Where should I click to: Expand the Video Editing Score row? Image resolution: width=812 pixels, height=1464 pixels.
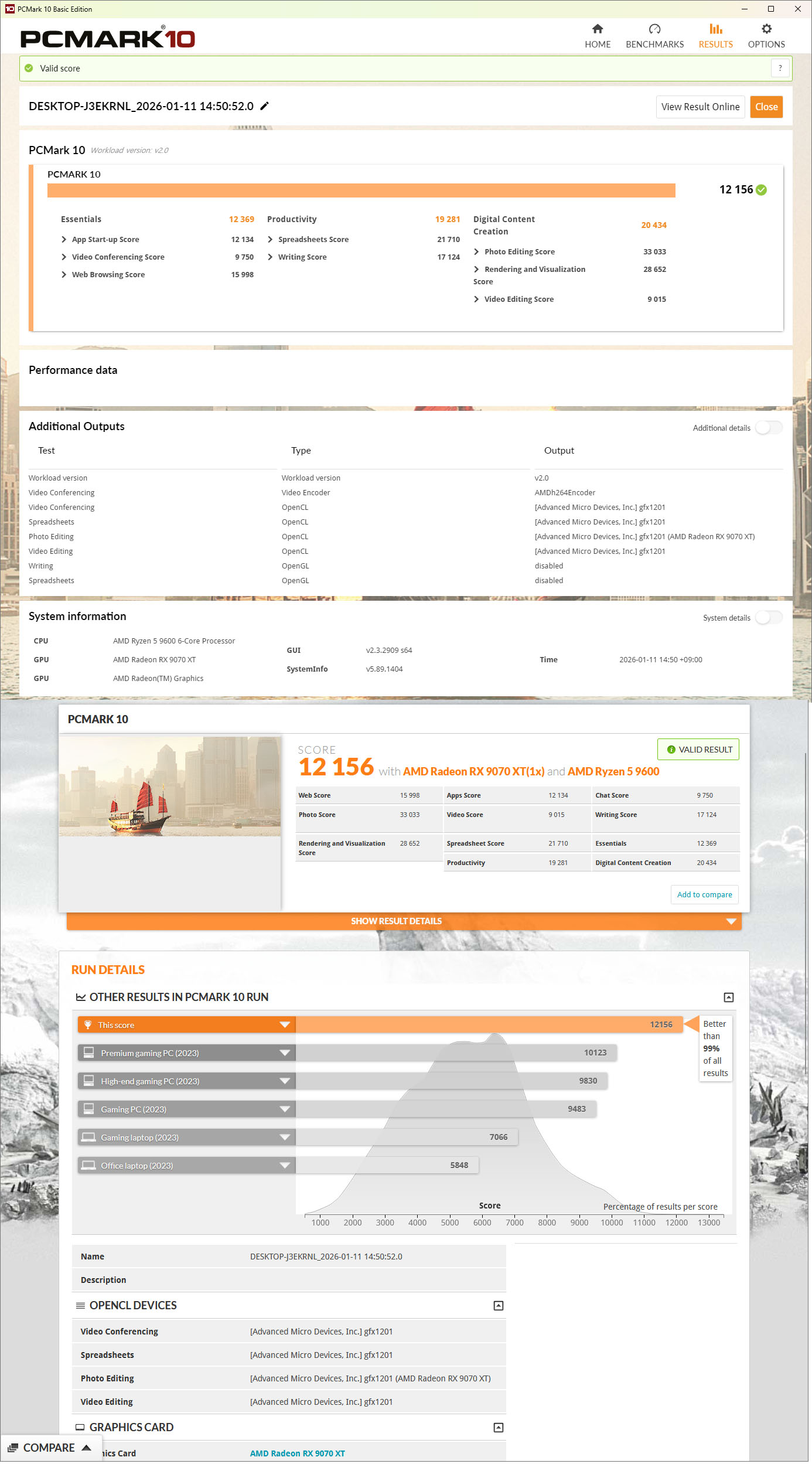pyautogui.click(x=476, y=299)
